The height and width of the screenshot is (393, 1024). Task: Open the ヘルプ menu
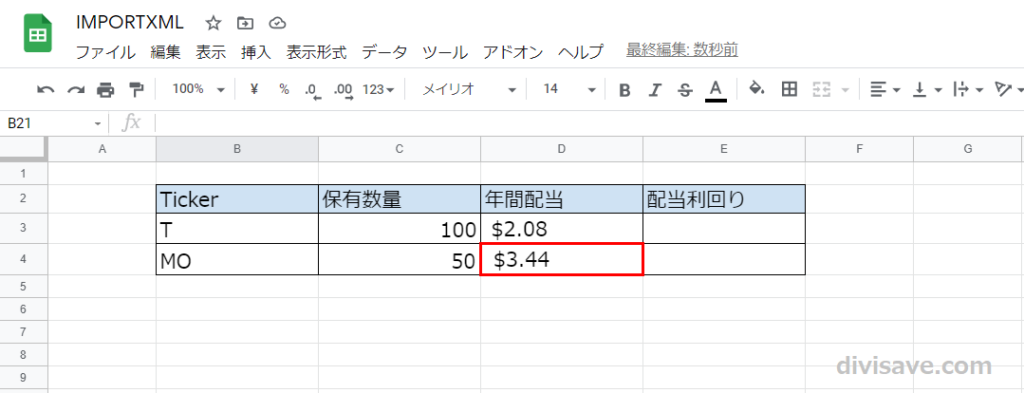[x=581, y=52]
